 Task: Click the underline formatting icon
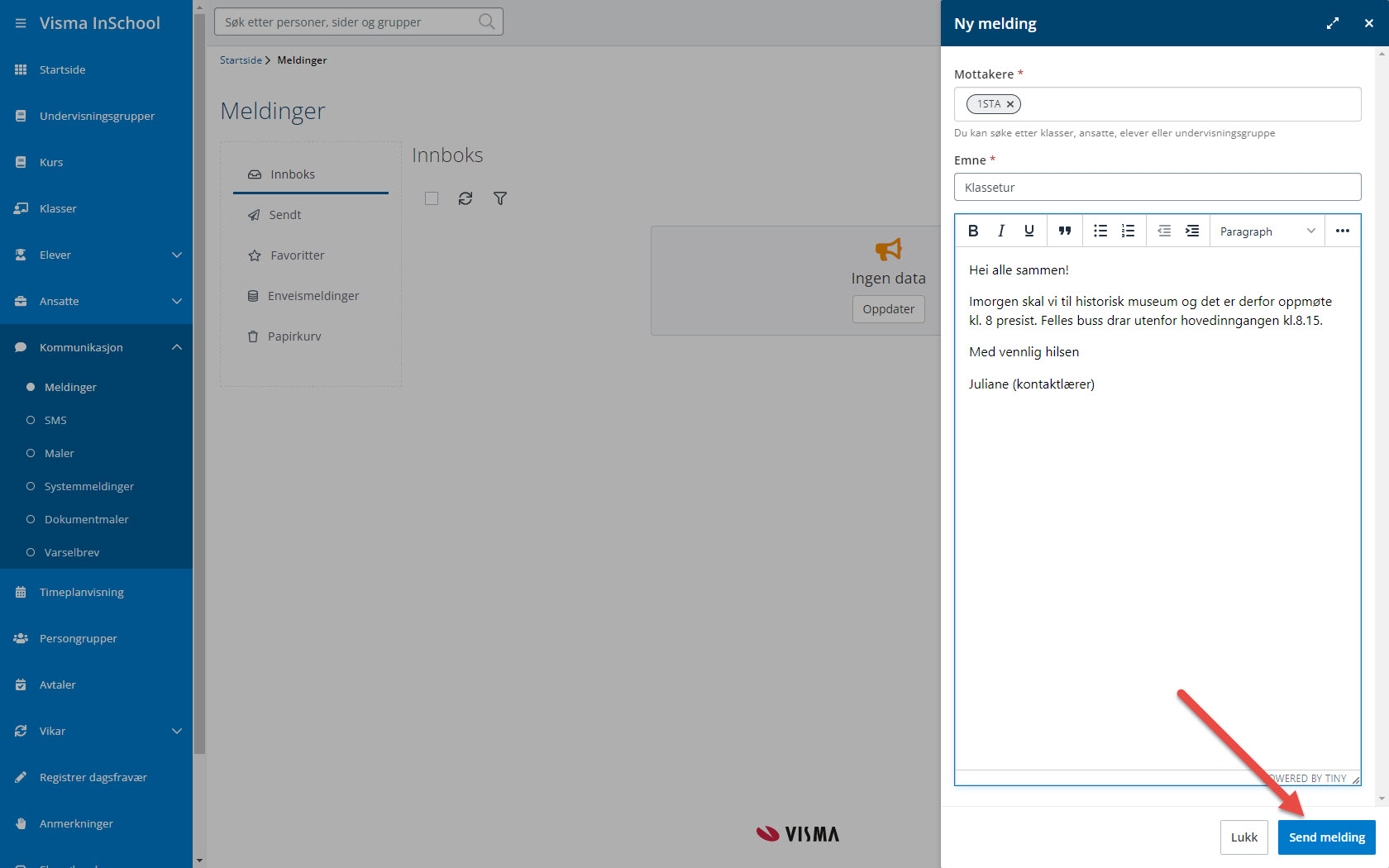[1029, 231]
